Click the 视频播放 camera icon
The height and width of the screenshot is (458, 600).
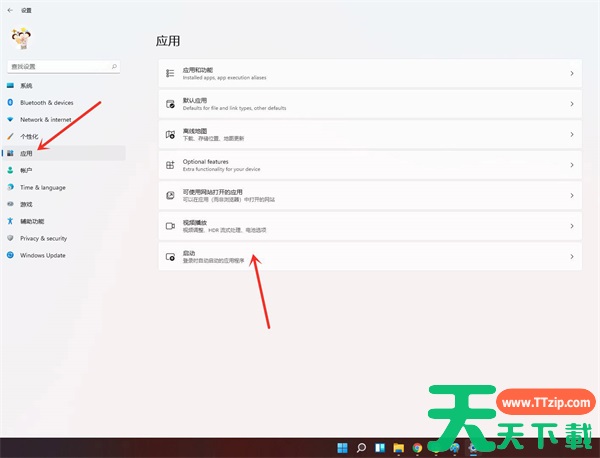(x=171, y=226)
